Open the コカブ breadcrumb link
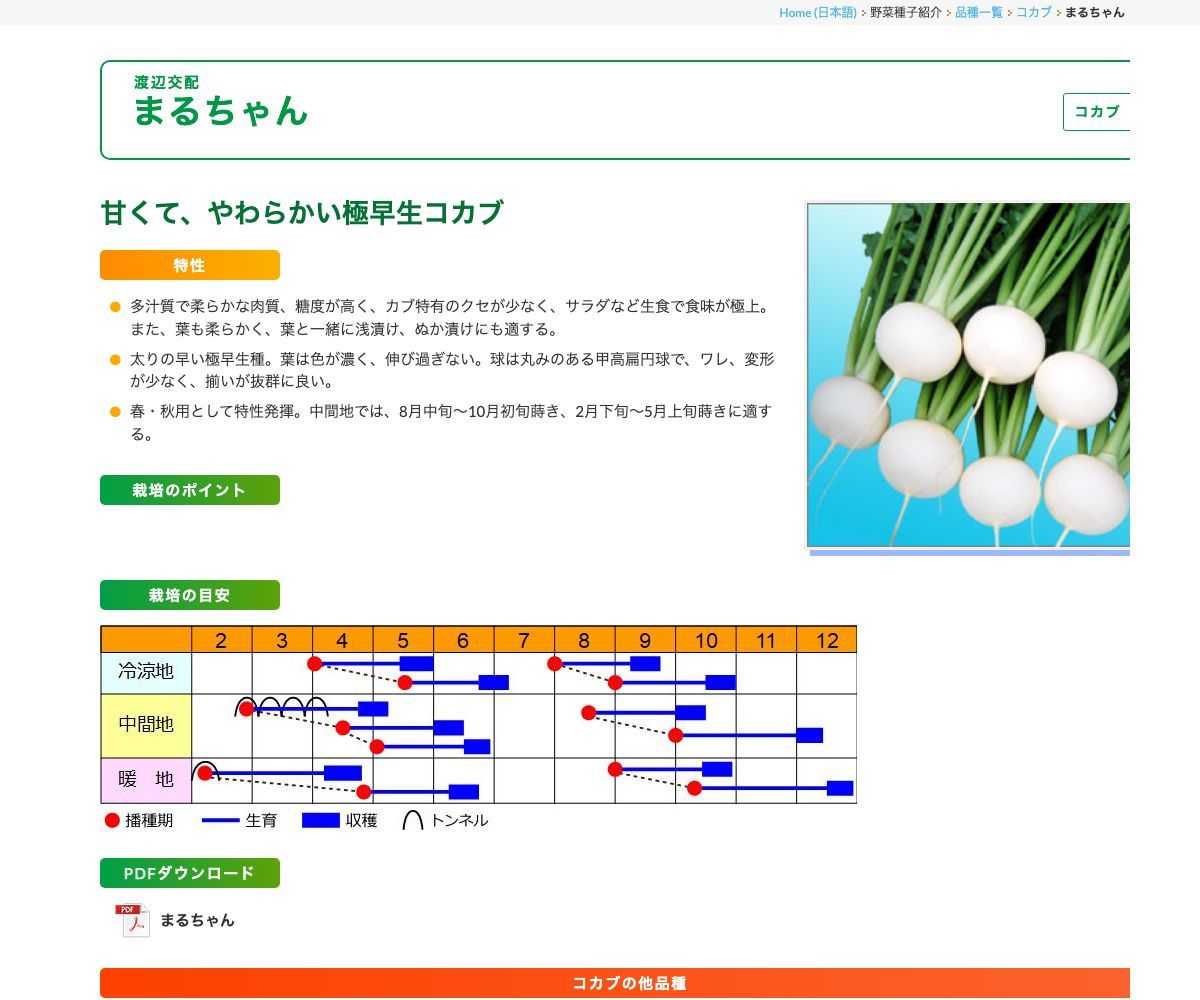Screen dimensions: 1200x1000 click(x=1033, y=12)
